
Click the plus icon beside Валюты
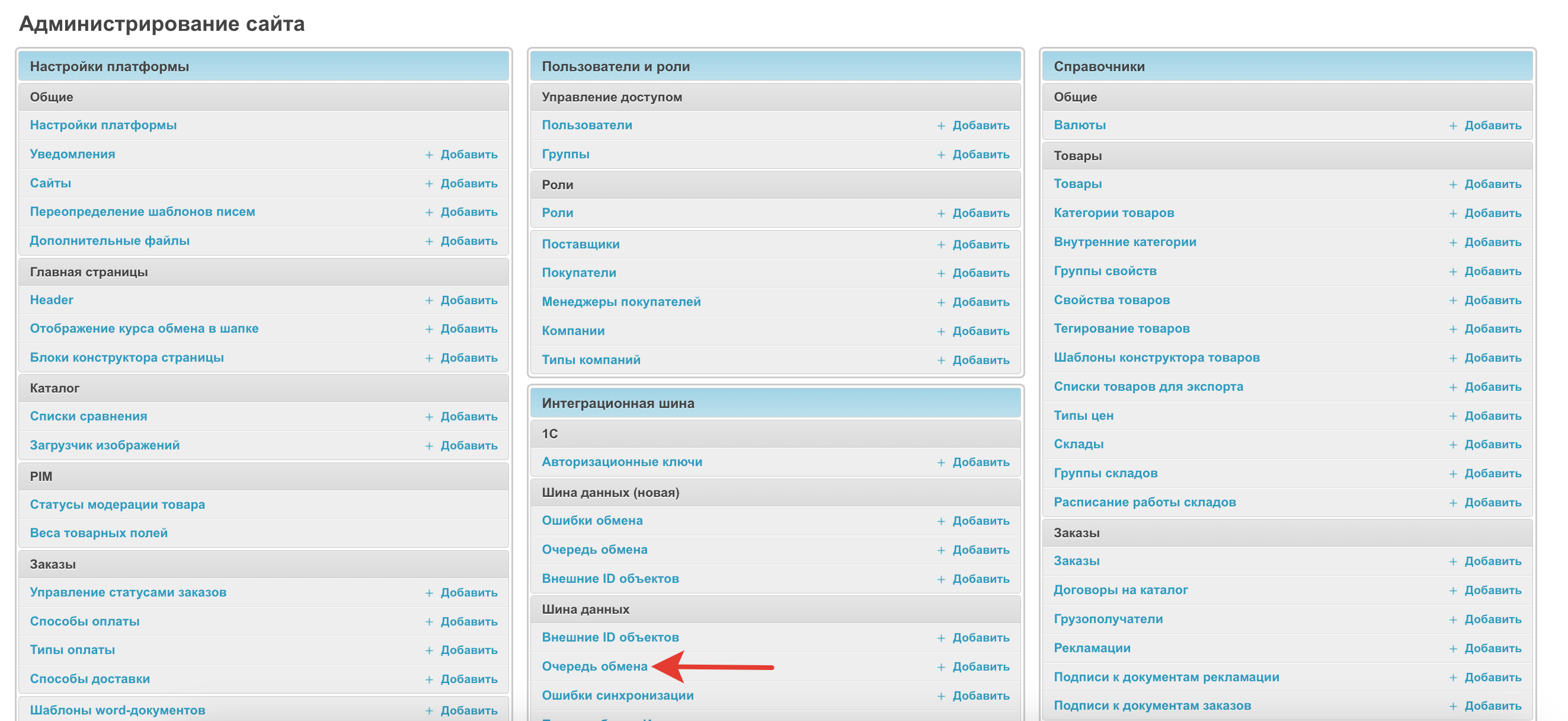click(x=1453, y=126)
